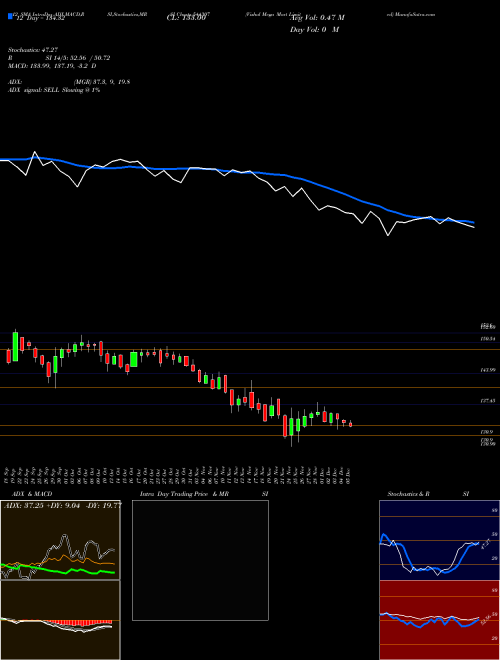The width and height of the screenshot is (500, 660).
Task: Select the 'Avg Vol: 0.47 M' reading
Action: pos(317,18)
